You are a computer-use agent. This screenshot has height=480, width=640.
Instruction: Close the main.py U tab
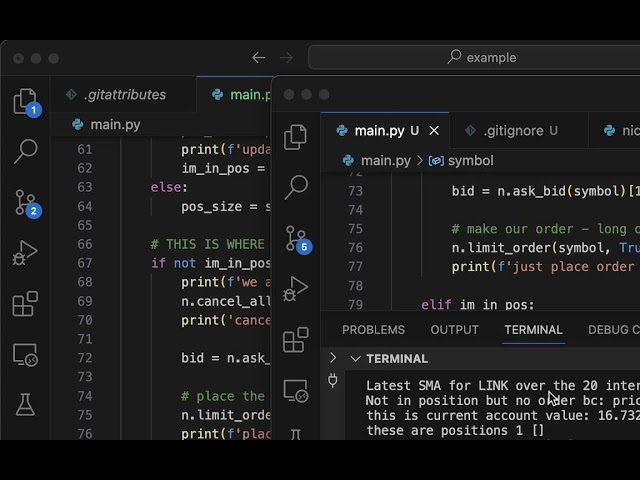(x=434, y=131)
